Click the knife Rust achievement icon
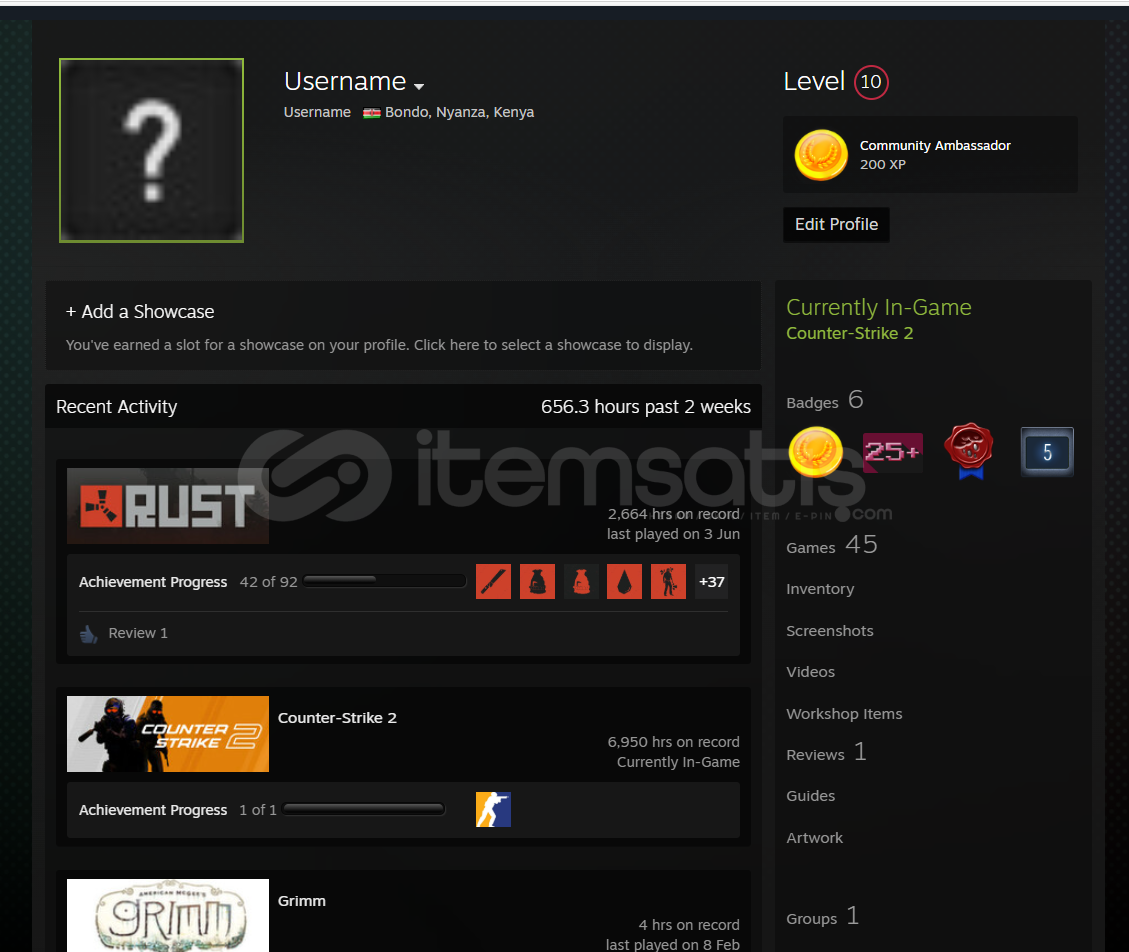 coord(493,582)
